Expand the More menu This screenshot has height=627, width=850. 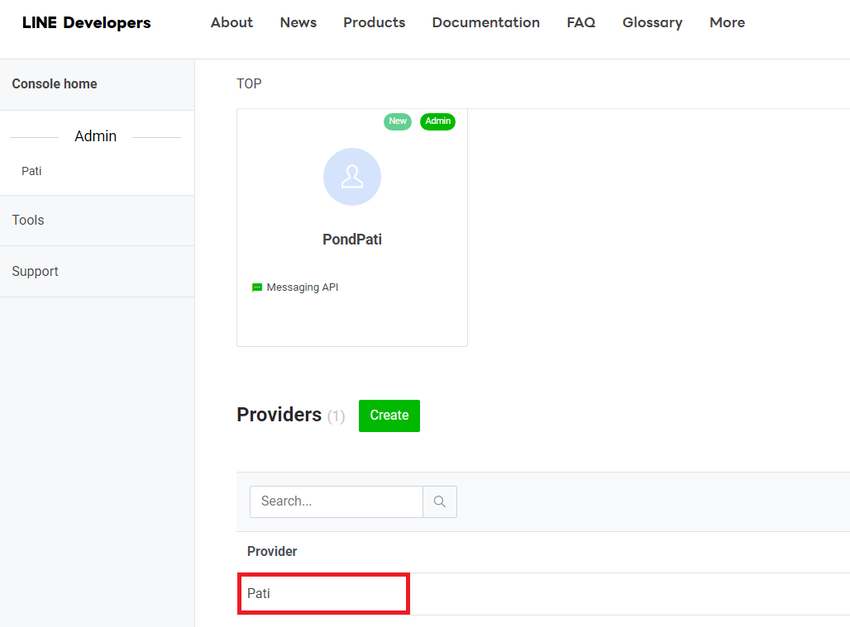tap(727, 23)
